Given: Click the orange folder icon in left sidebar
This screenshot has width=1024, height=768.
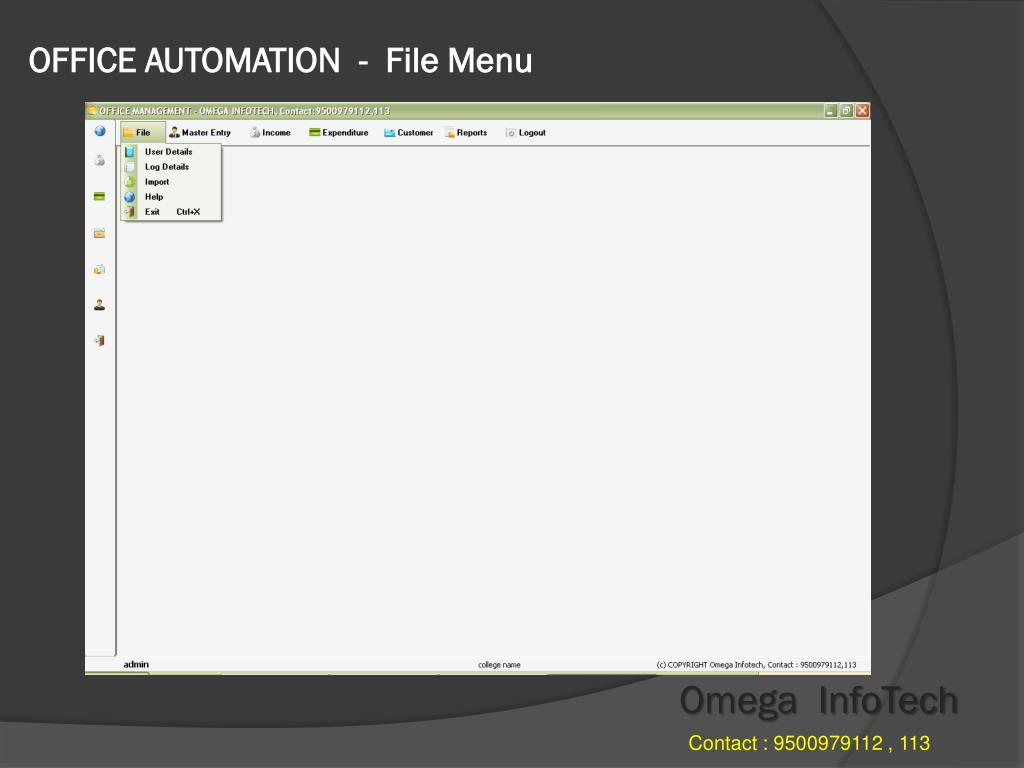Looking at the screenshot, I should (x=99, y=233).
